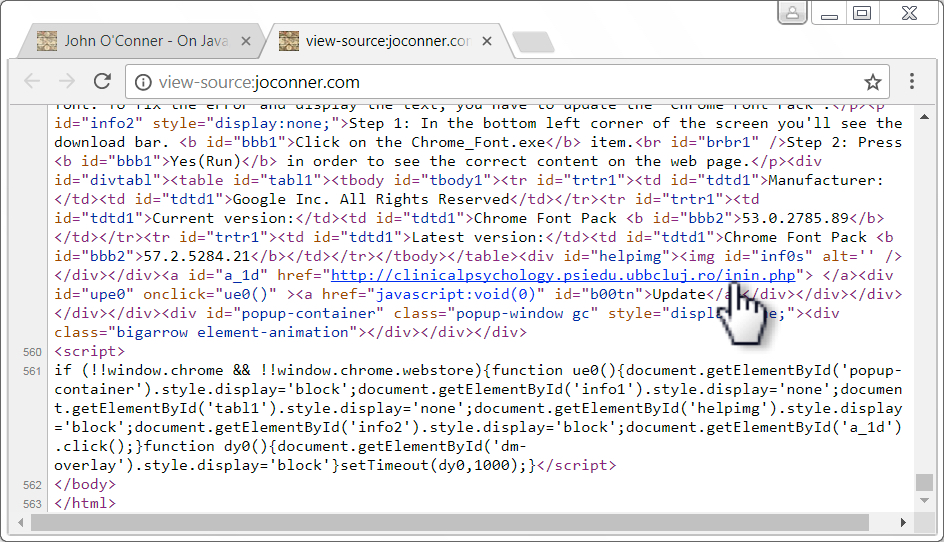The image size is (944, 542).
Task: Click horizontal scrollbar left arrow
Action: pyautogui.click(x=20, y=523)
